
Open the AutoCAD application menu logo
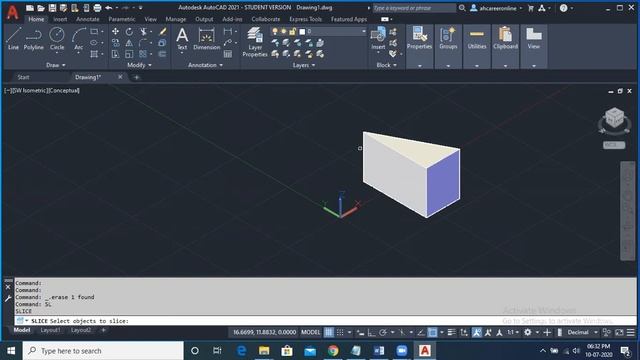[x=12, y=12]
